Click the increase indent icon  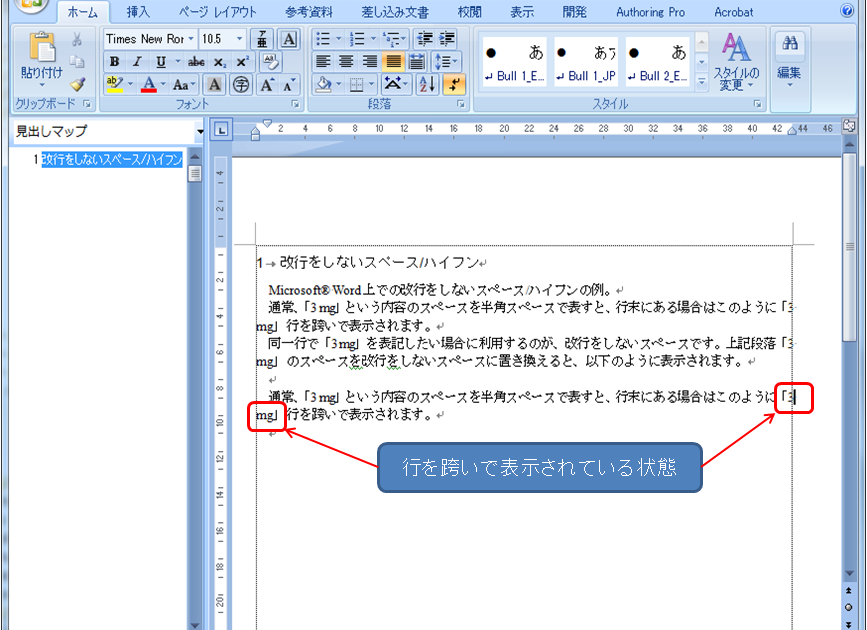(x=447, y=39)
